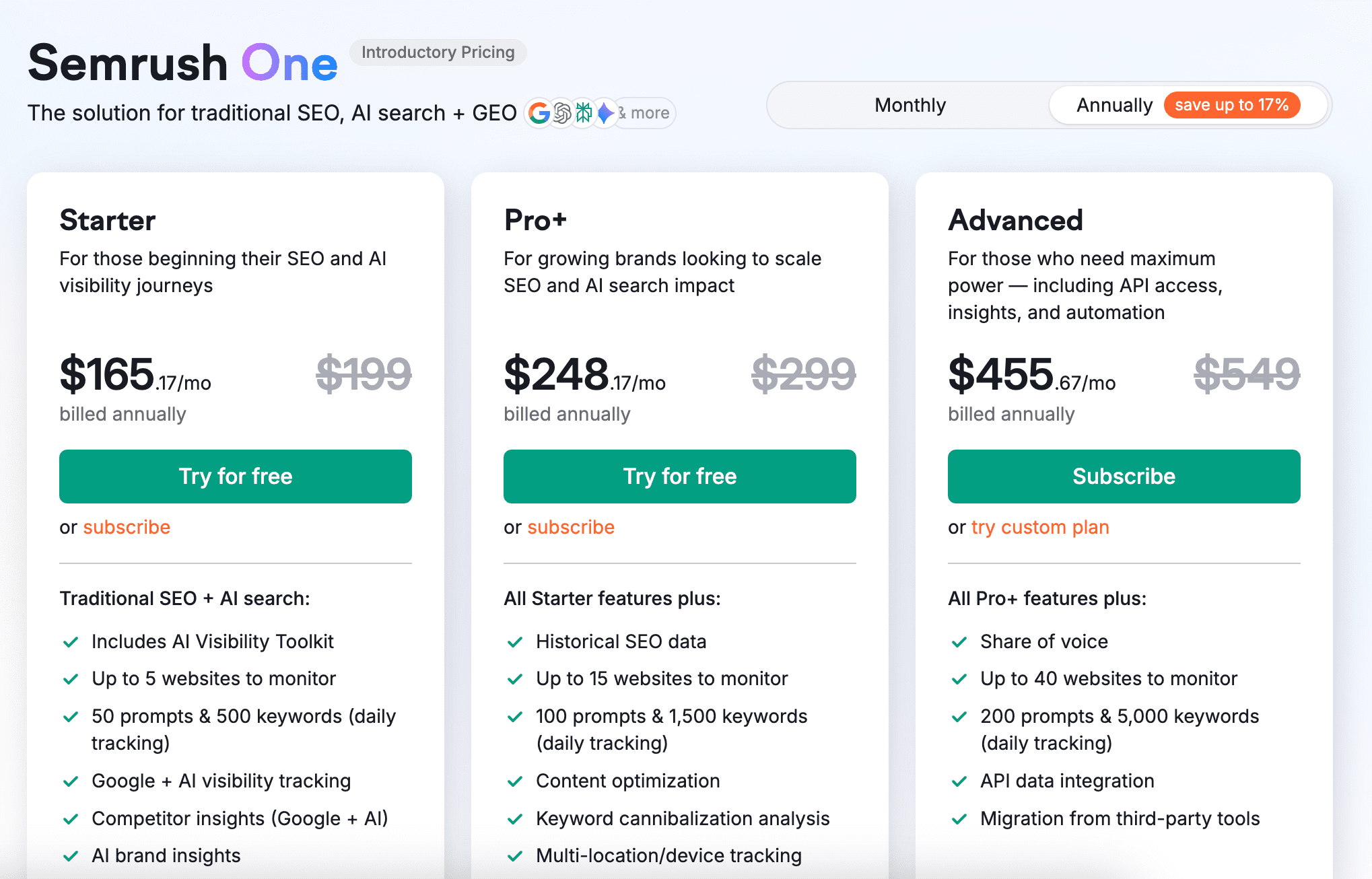Click "Try for free" on the Starter plan
The image size is (1372, 879).
235,476
